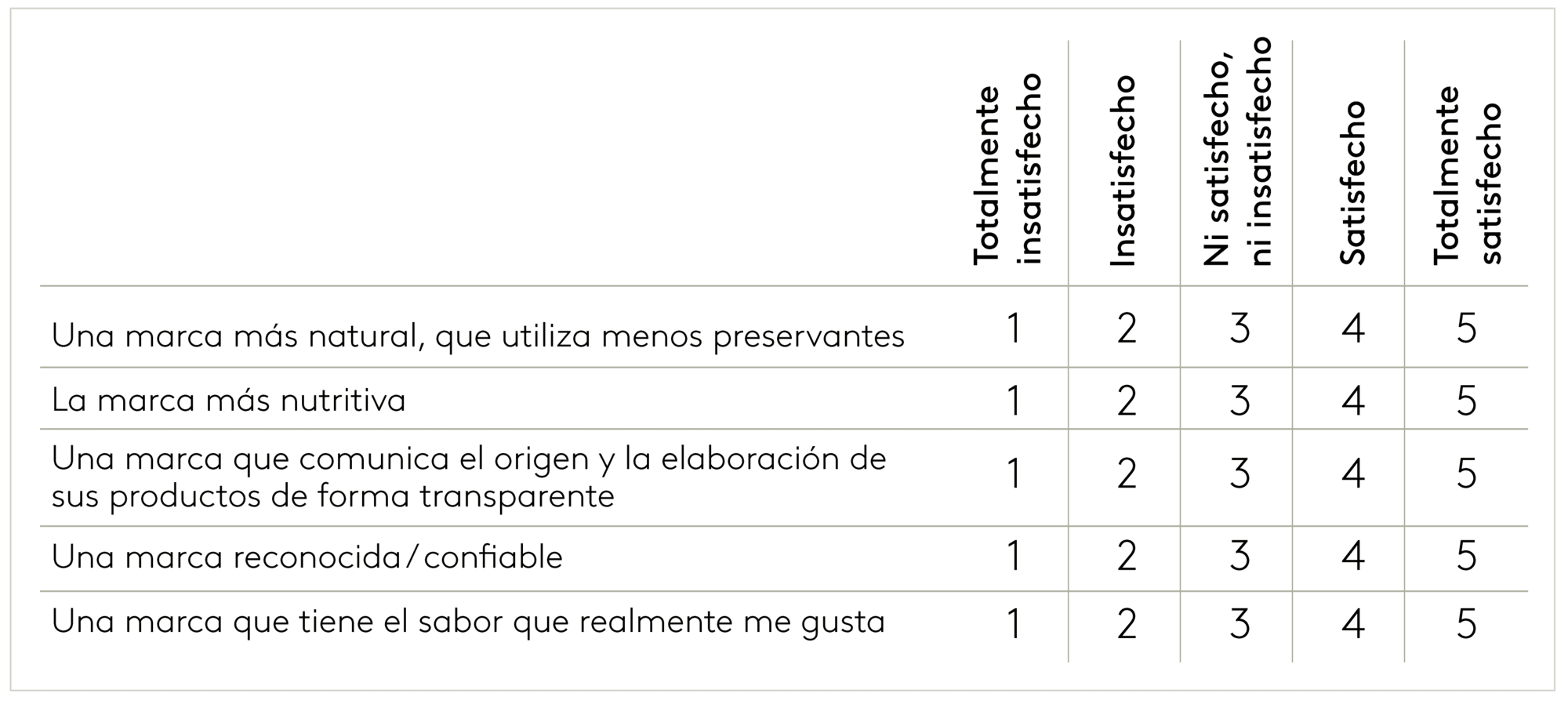The width and height of the screenshot is (1568, 704).
Task: Click the 'Ni satisfecho, ni insatisfecho' header
Action: tap(1237, 151)
